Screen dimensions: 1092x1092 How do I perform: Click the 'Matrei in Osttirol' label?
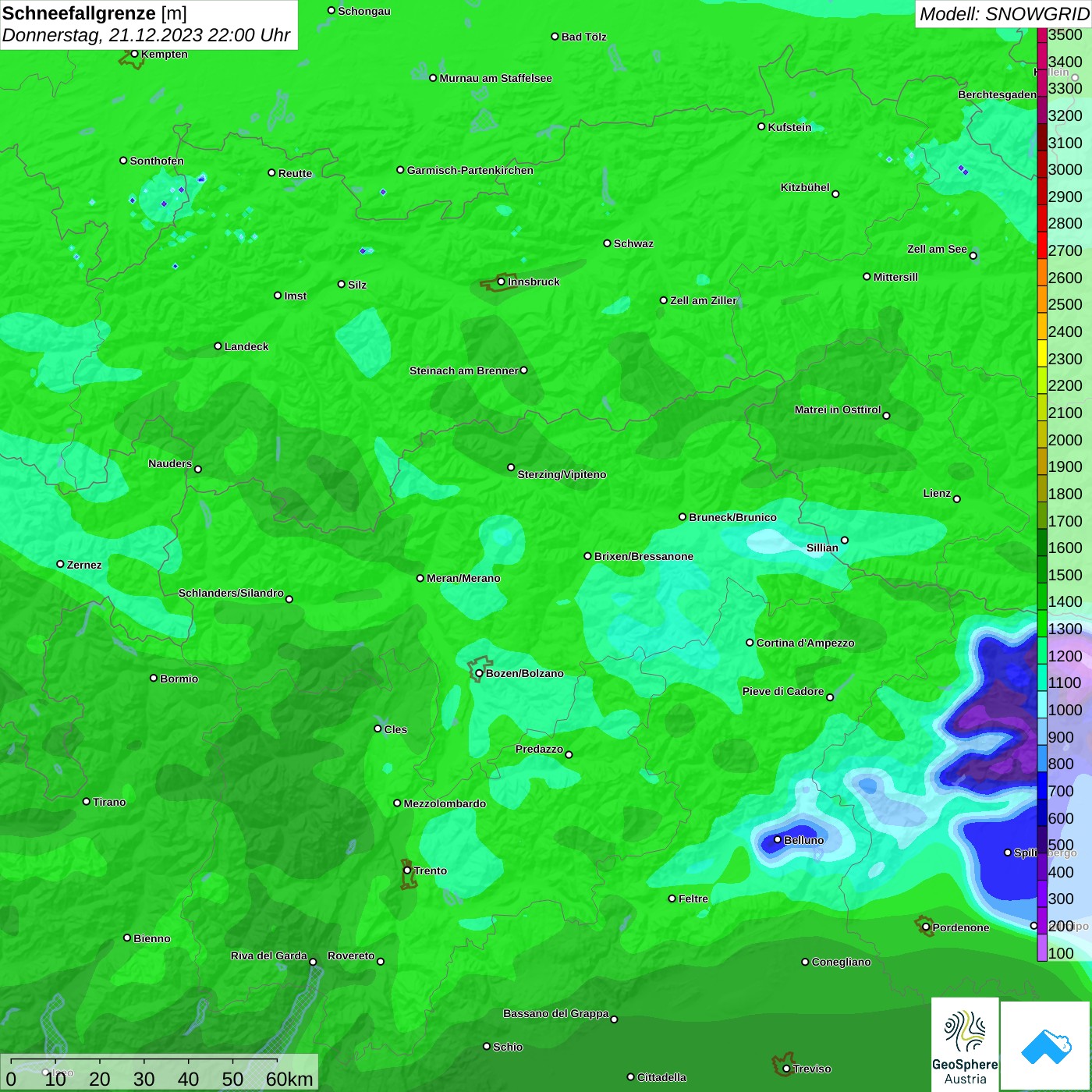[x=838, y=409]
